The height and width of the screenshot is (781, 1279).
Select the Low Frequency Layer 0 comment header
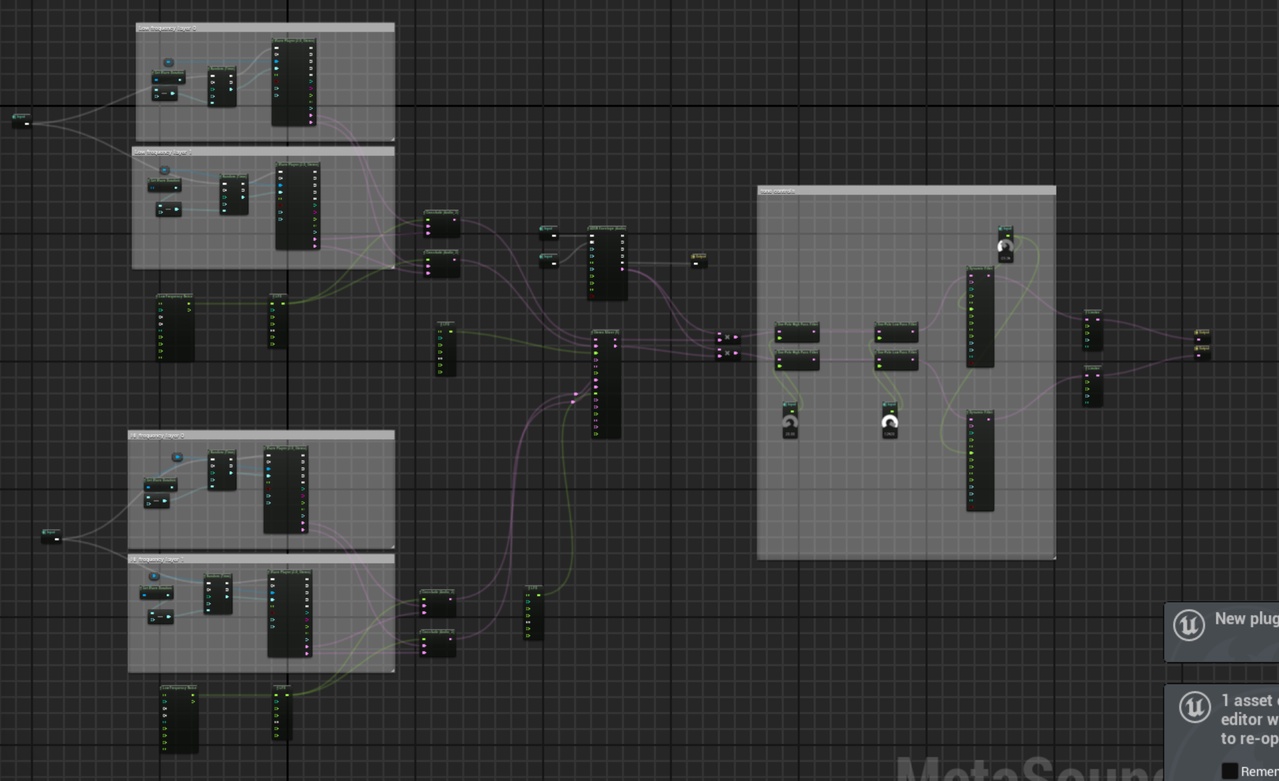[x=265, y=27]
